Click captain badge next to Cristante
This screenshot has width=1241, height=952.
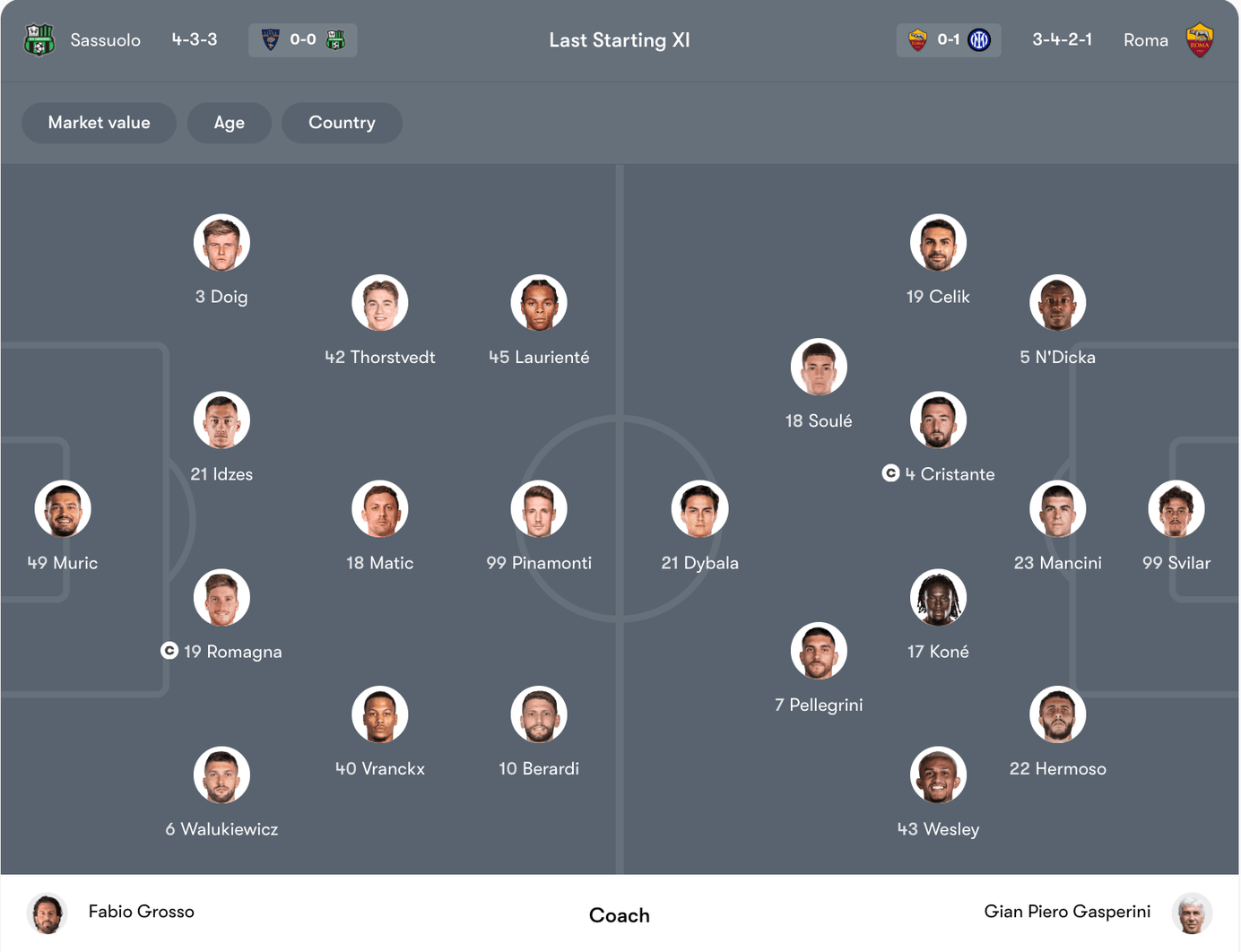click(890, 473)
